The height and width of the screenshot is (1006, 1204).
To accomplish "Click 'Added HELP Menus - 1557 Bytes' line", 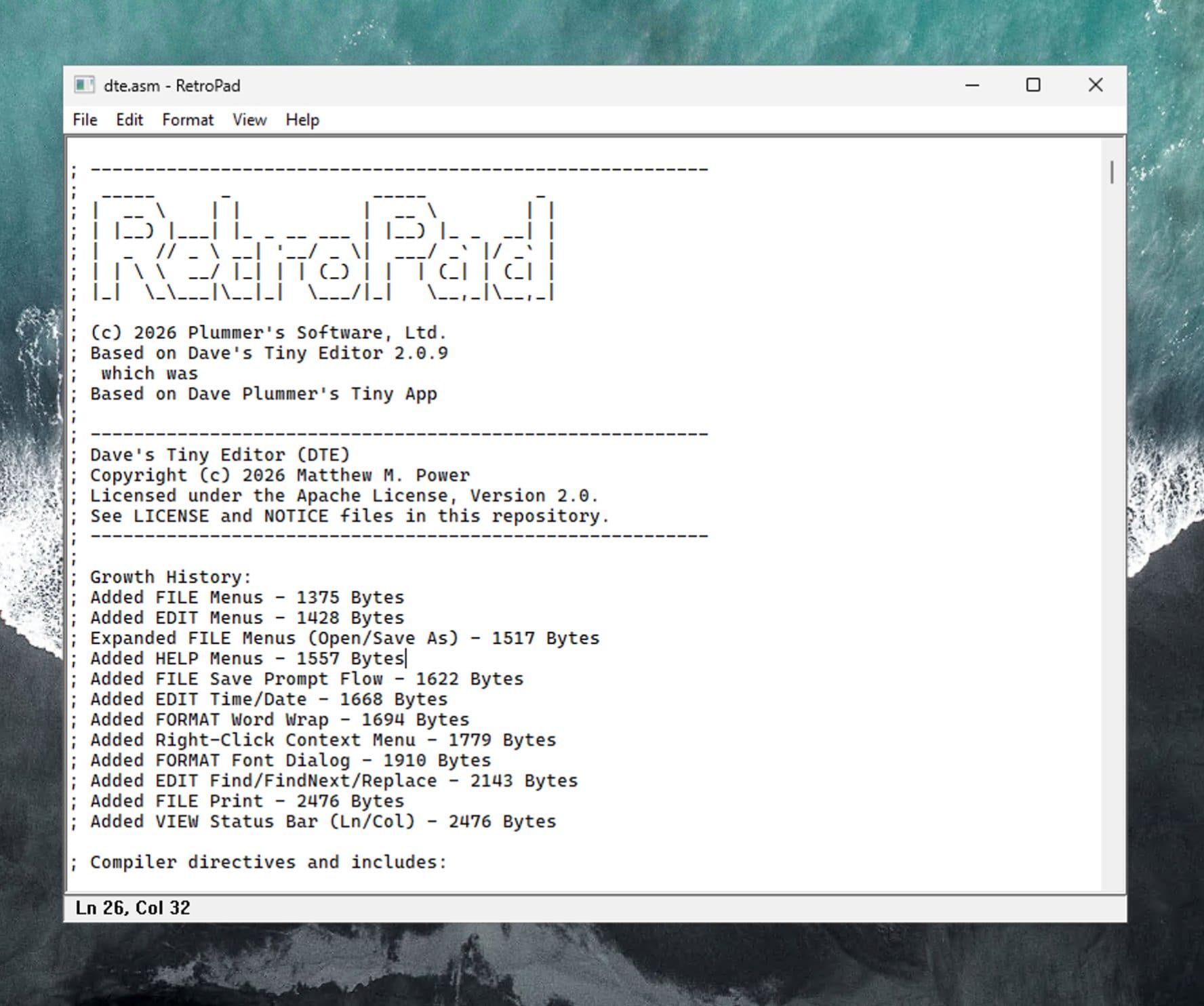I will (247, 658).
